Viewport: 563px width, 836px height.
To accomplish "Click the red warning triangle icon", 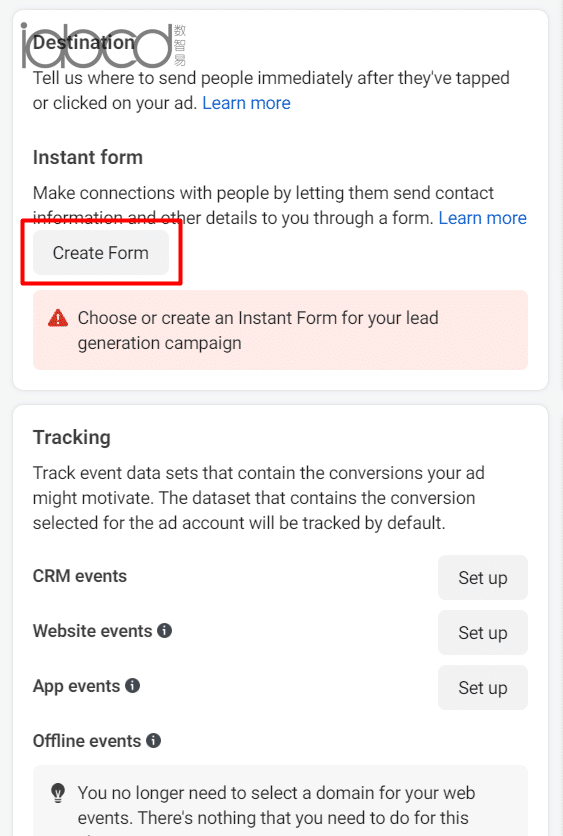I will pos(58,318).
